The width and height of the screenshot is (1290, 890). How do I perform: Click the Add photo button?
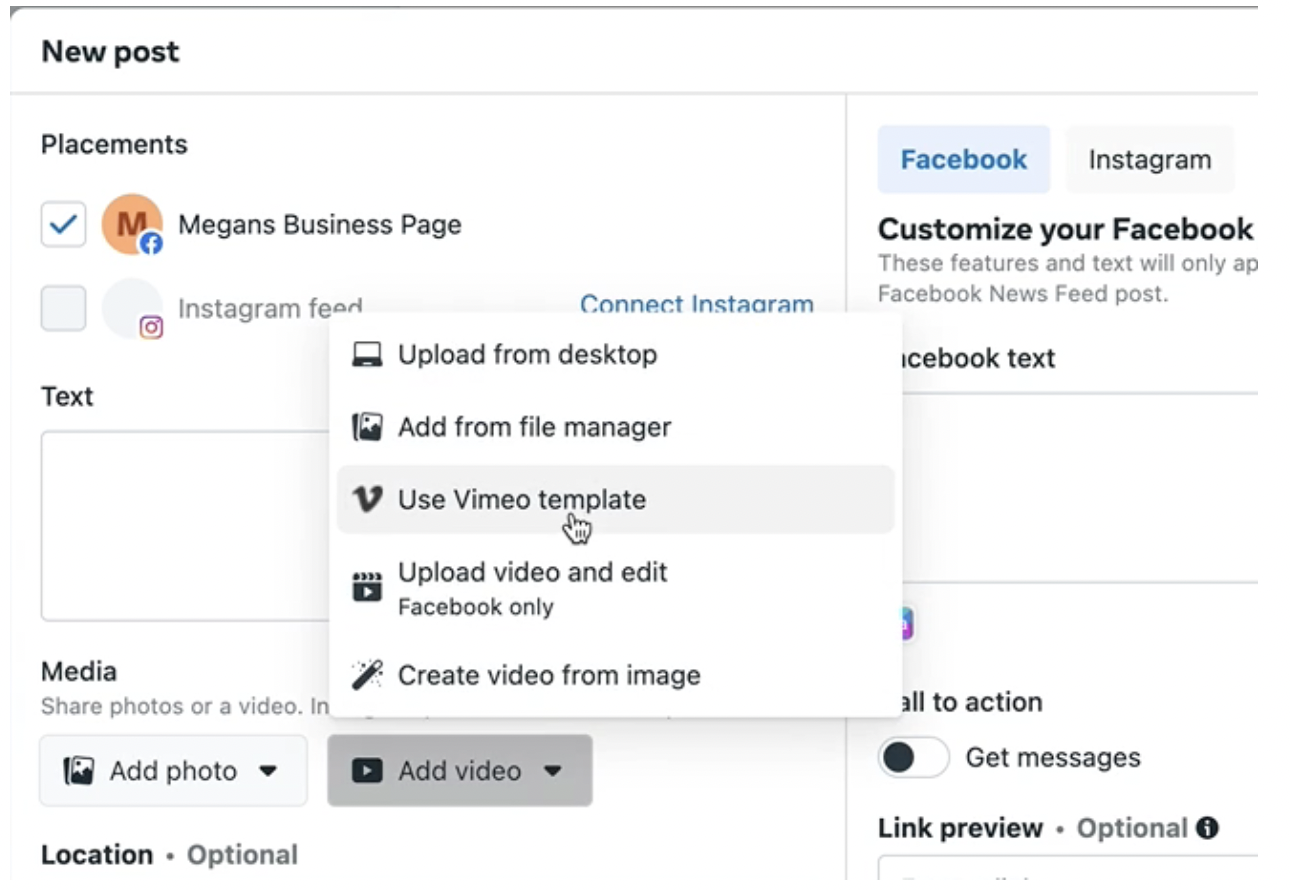point(173,771)
